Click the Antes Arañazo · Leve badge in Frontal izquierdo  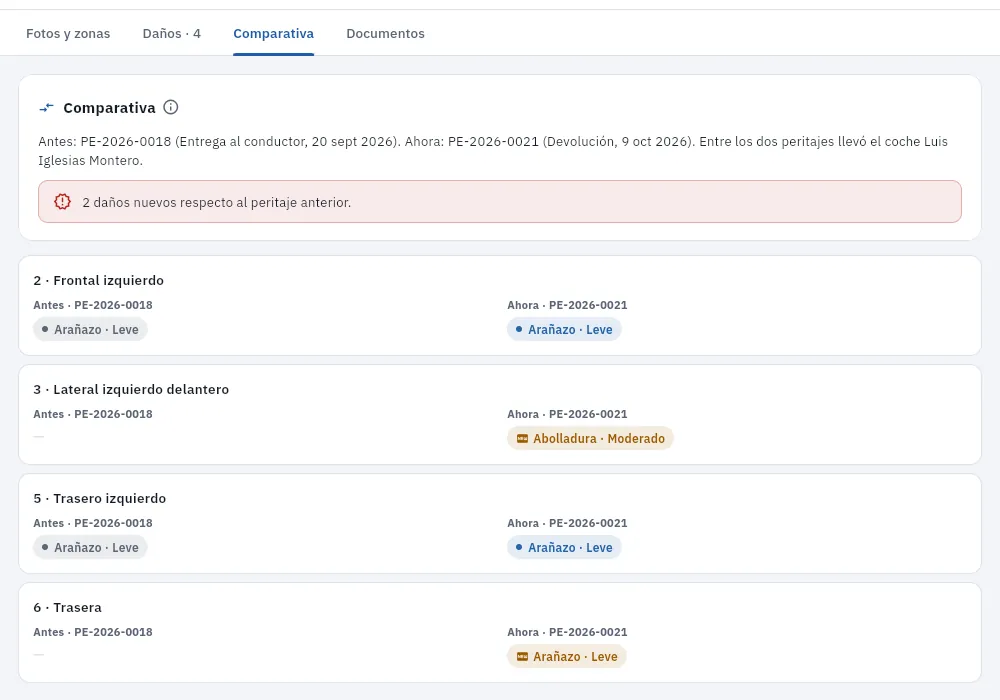pyautogui.click(x=91, y=330)
